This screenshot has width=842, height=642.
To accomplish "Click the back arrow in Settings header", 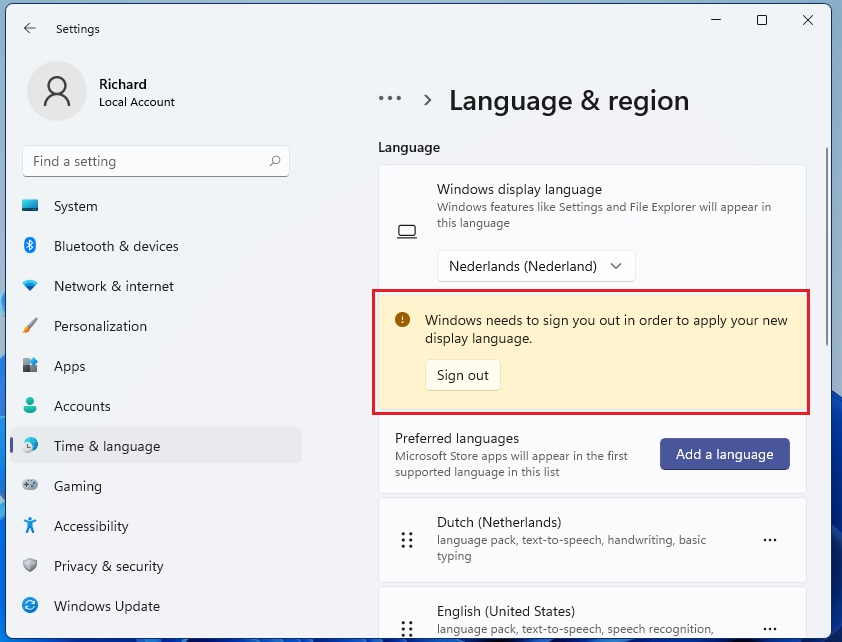I will [x=30, y=29].
